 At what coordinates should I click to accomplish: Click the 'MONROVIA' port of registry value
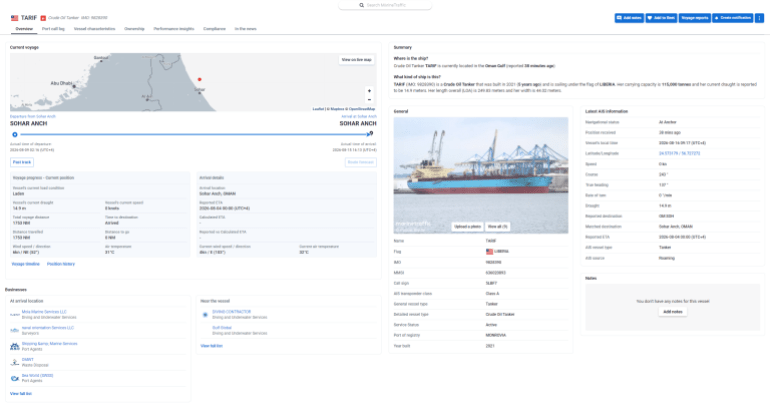point(495,335)
